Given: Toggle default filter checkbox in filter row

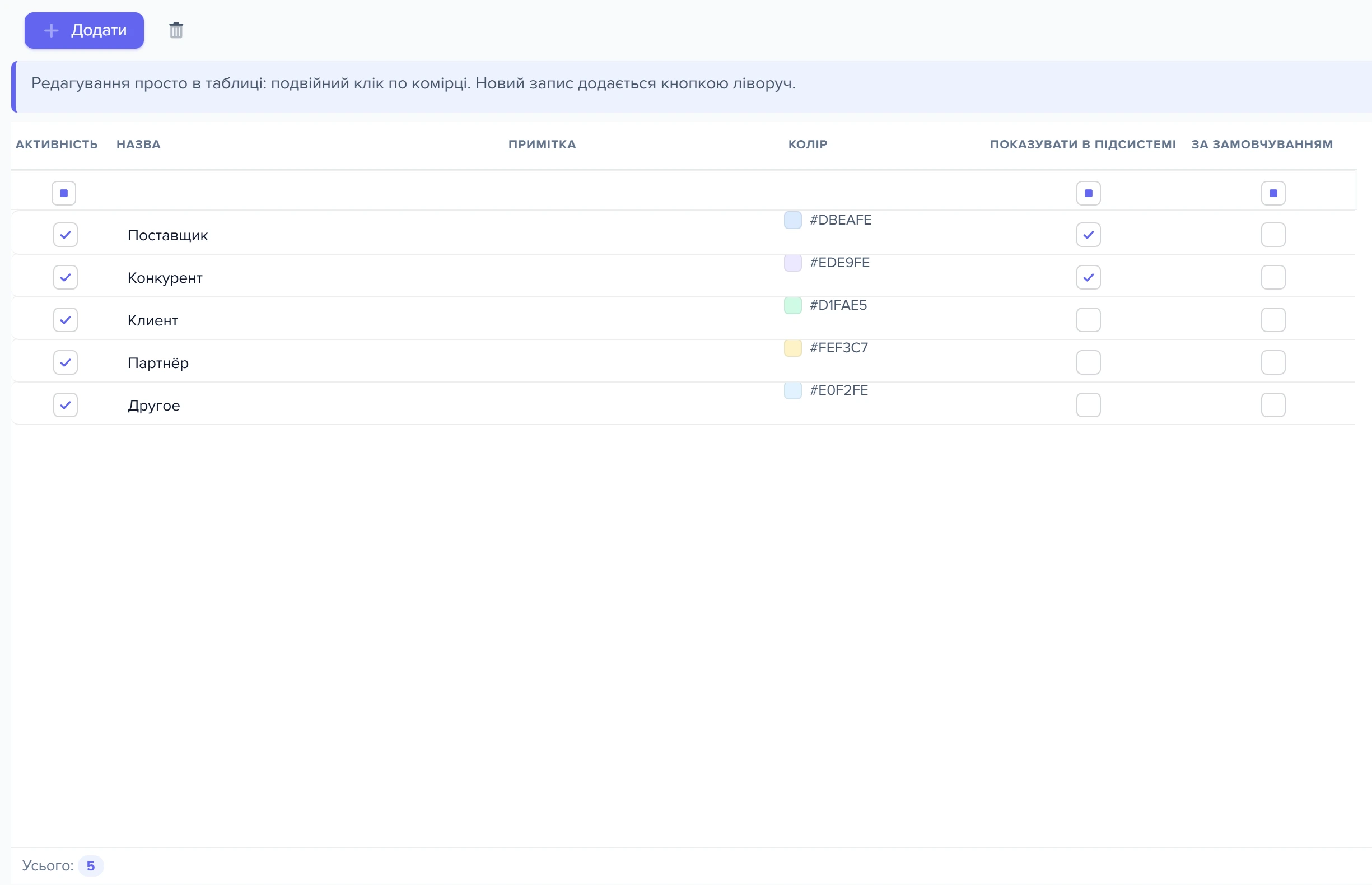Looking at the screenshot, I should coord(1273,193).
